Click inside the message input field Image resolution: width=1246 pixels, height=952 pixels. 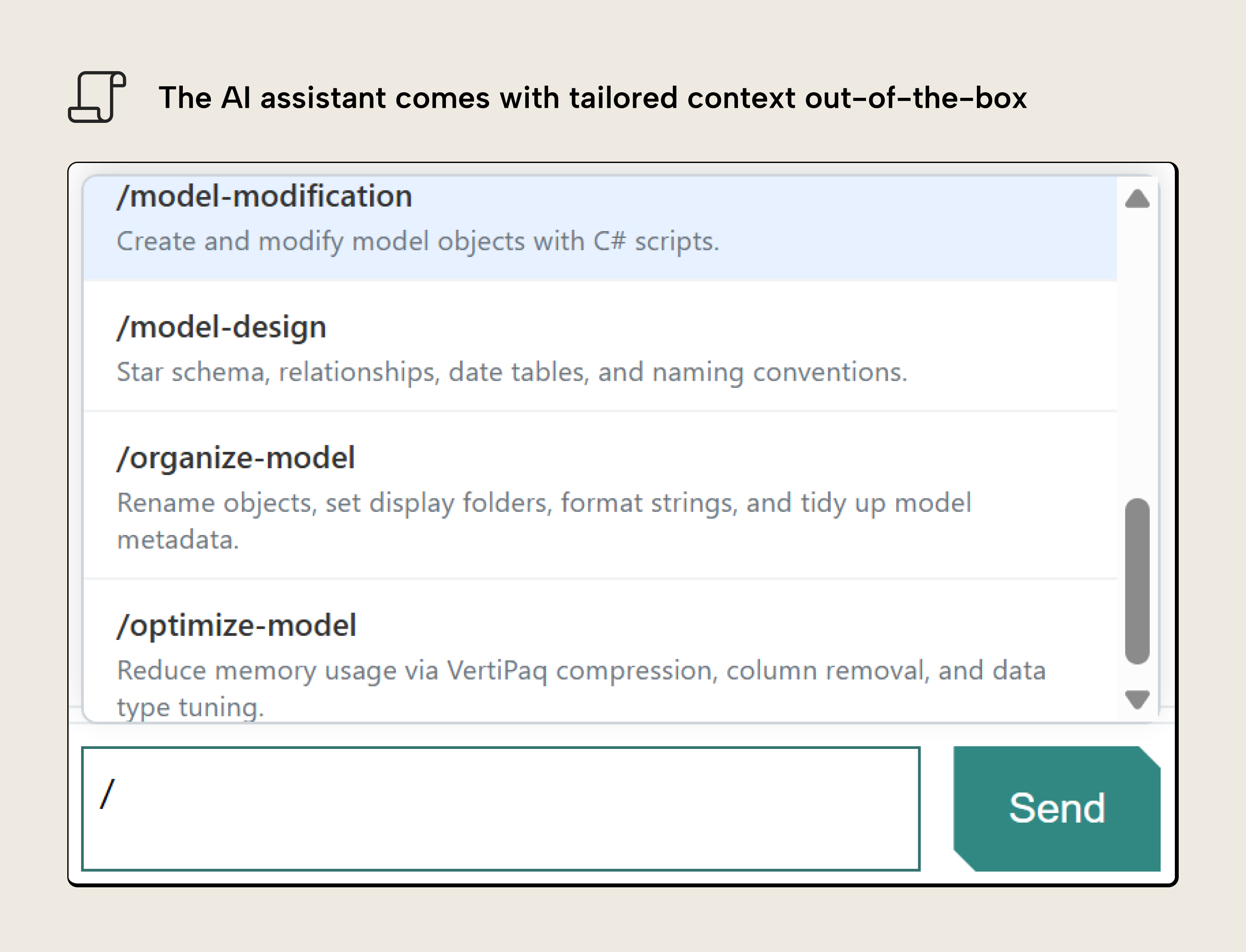[x=499, y=808]
